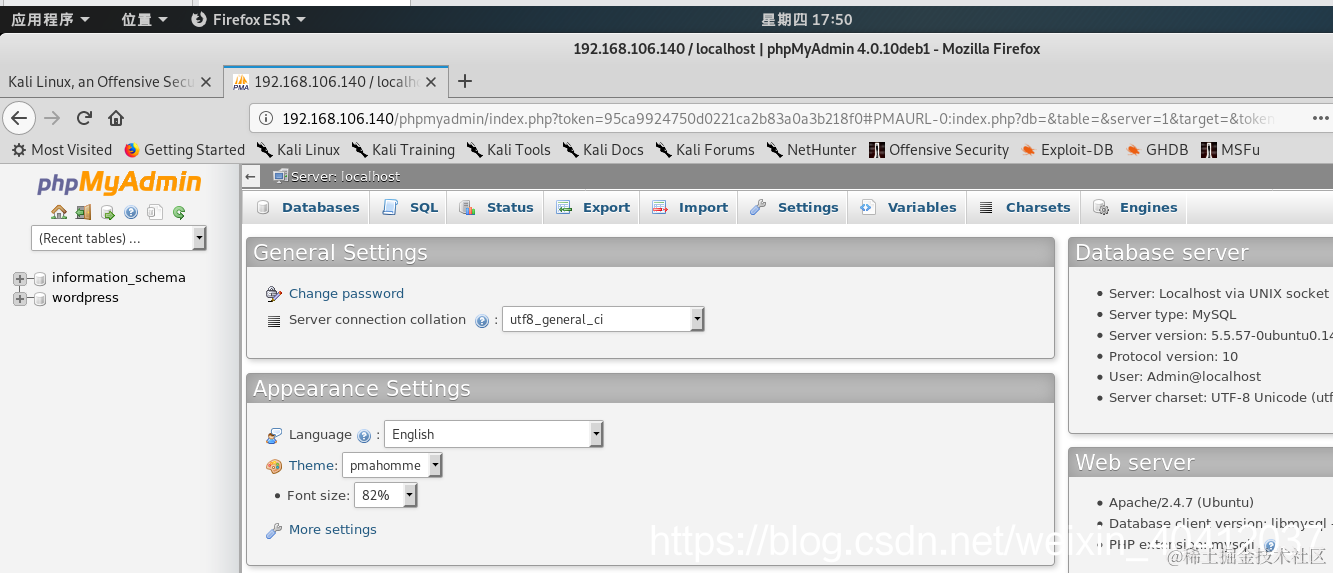Open the 位置 places menu
The height and width of the screenshot is (573, 1333).
[x=145, y=19]
